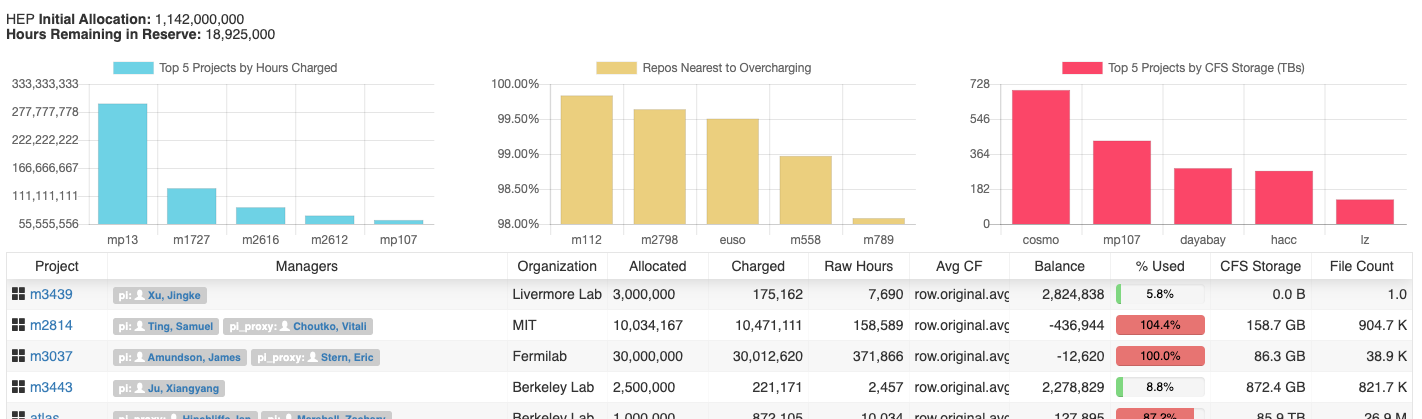The height and width of the screenshot is (419, 1422).
Task: Click the cosmo bar in CFS Storage chart
Action: 1040,157
